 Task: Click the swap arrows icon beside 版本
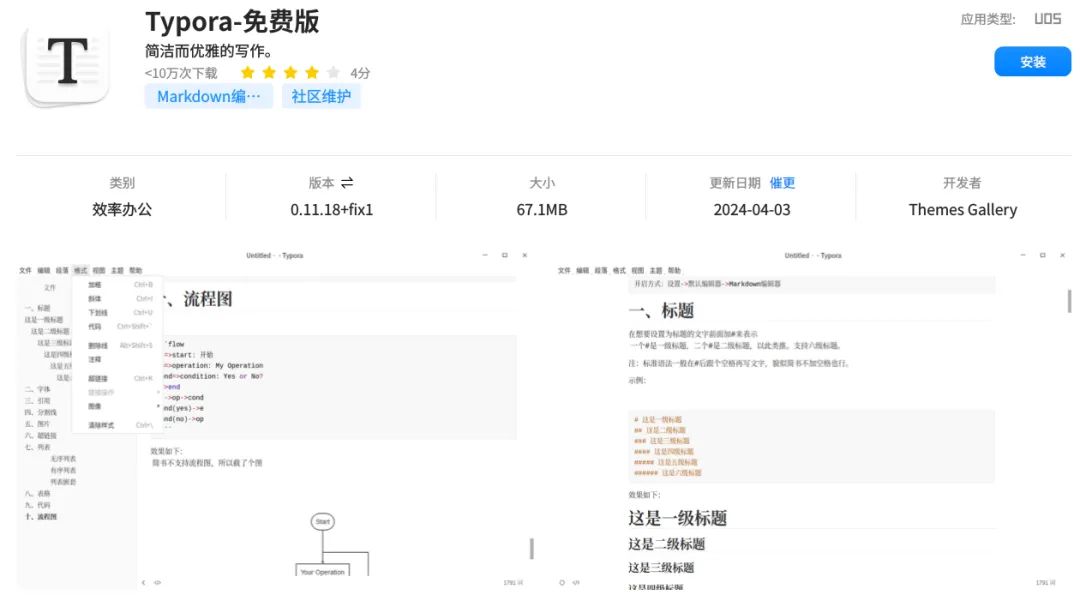(347, 182)
